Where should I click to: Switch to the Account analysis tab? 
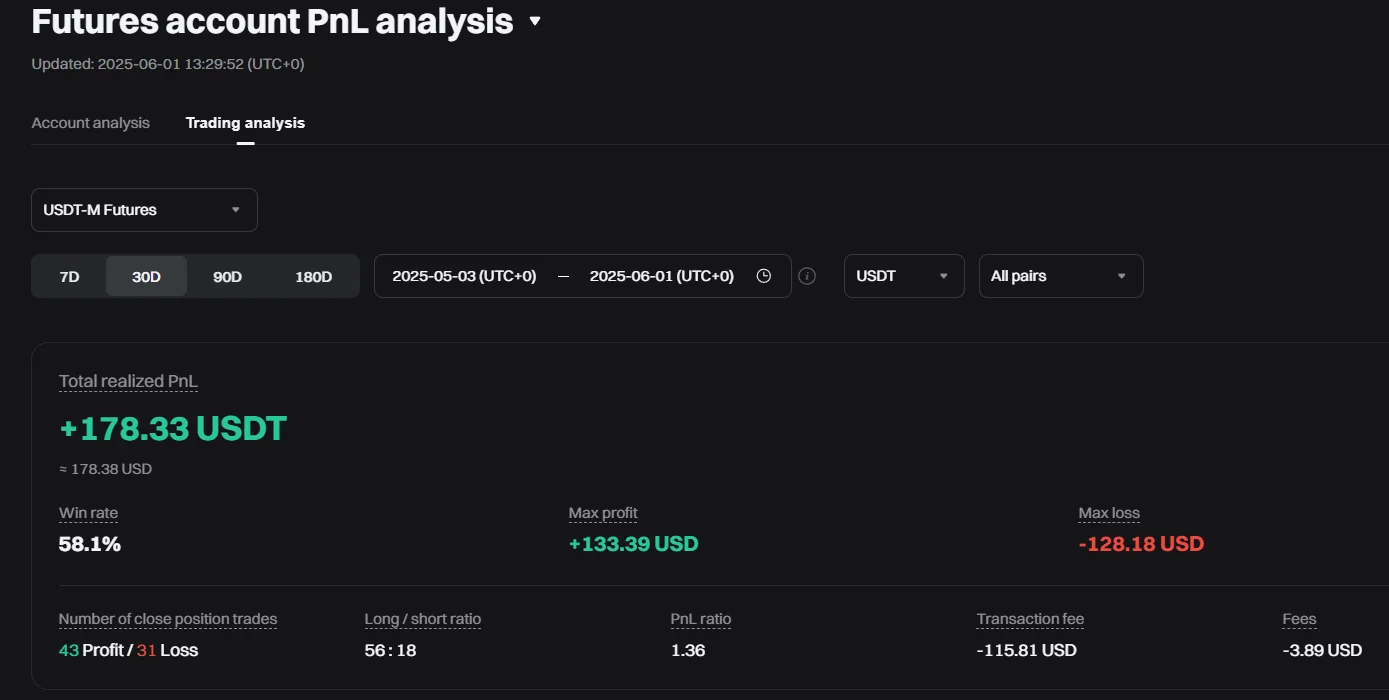coord(90,123)
